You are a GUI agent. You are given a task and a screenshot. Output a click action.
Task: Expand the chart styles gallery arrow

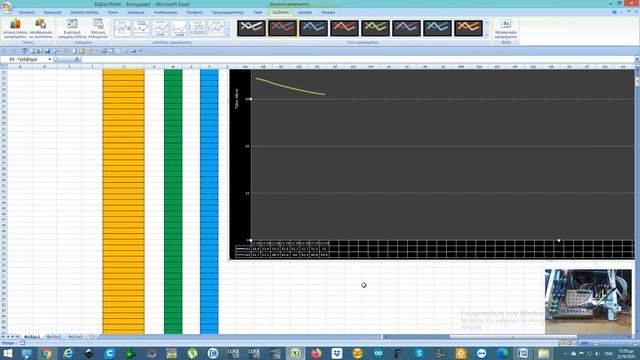487,36
